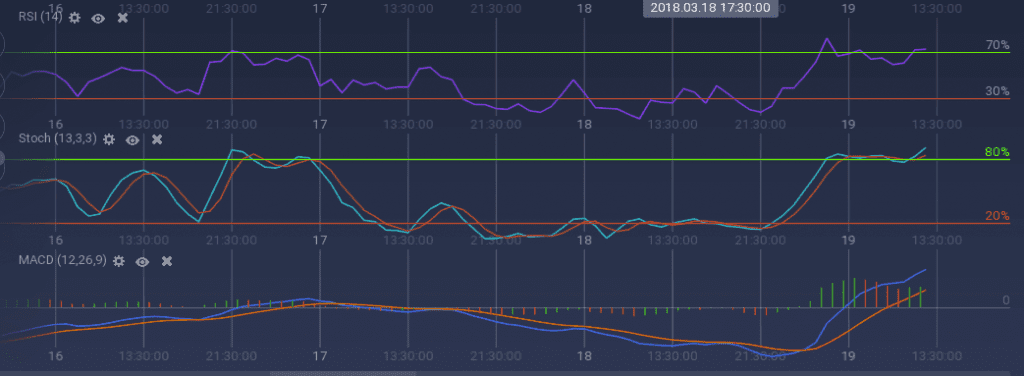Select the Stoch (13,3,3) indicator label
Image resolution: width=1024 pixels, height=376 pixels.
point(58,139)
